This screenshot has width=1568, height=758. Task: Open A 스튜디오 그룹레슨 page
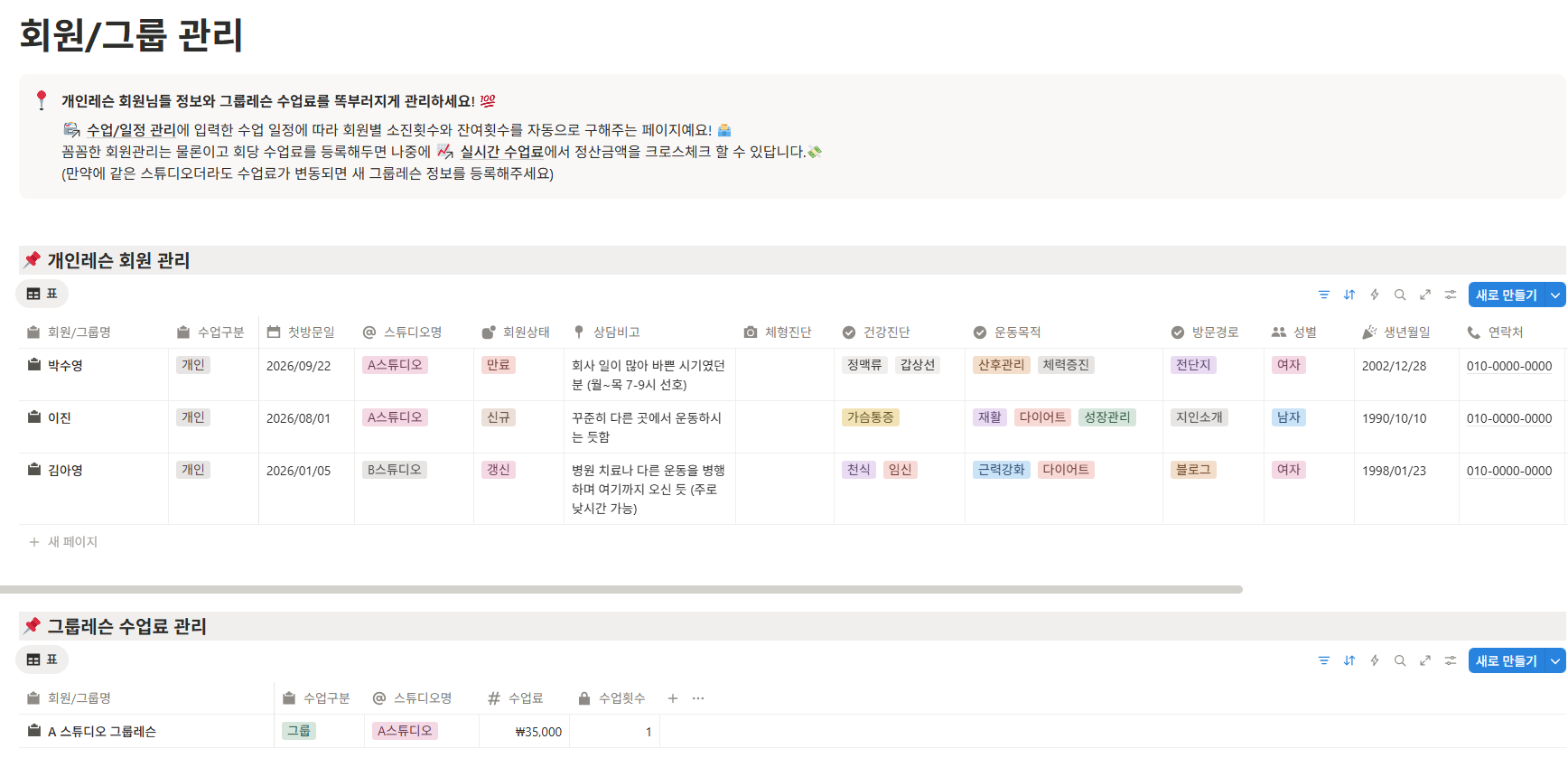(x=102, y=732)
